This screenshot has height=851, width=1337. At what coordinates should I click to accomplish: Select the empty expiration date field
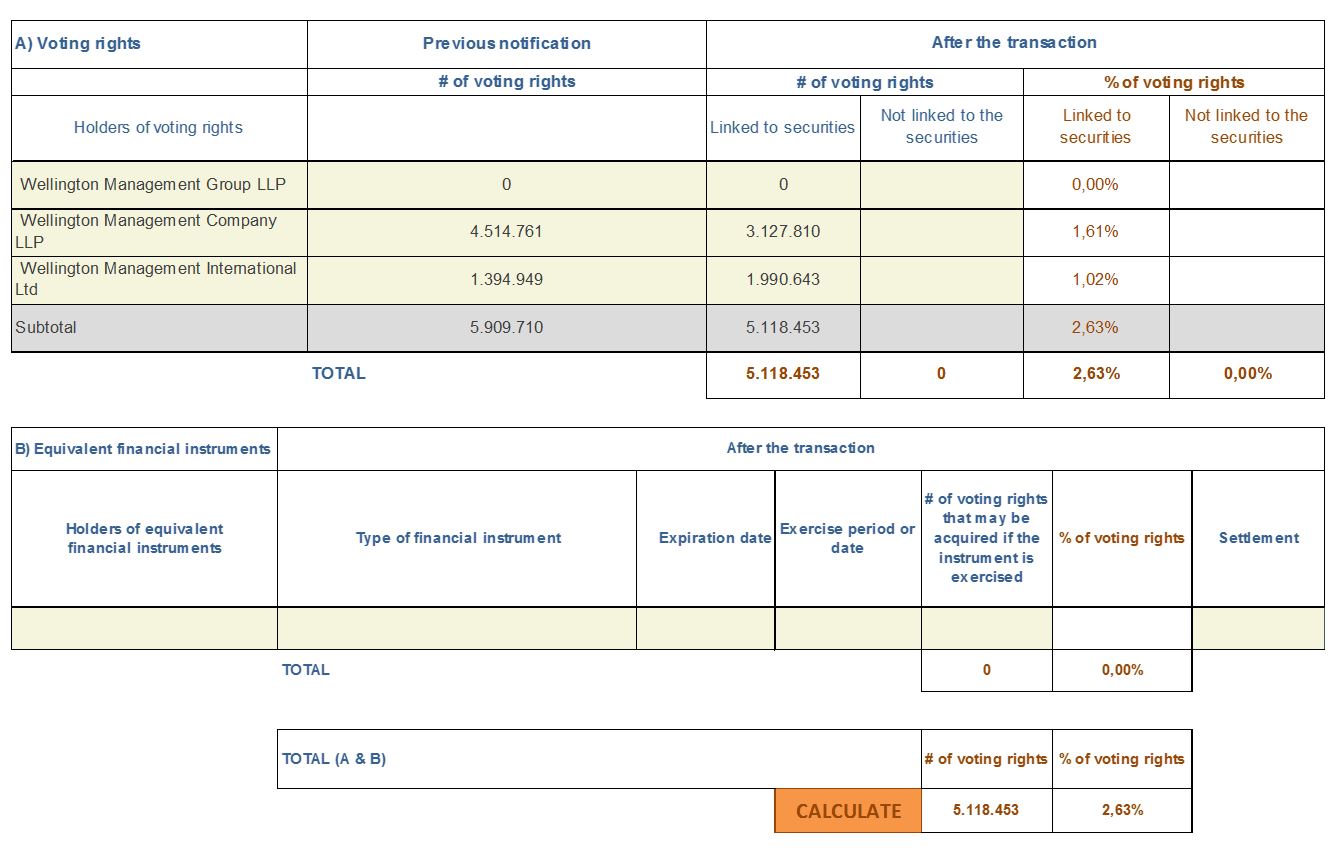coord(706,628)
